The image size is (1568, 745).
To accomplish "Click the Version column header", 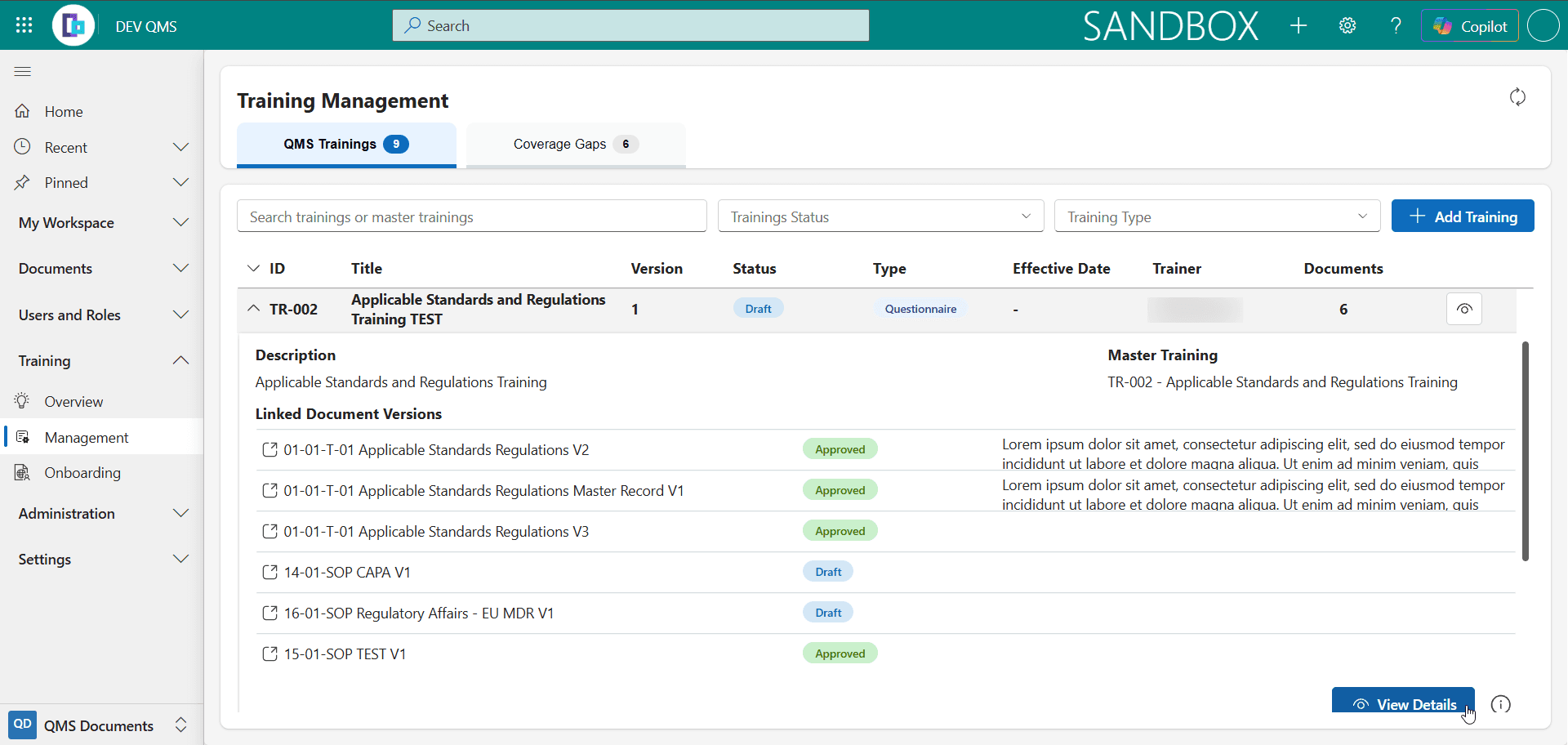I will pos(657,269).
